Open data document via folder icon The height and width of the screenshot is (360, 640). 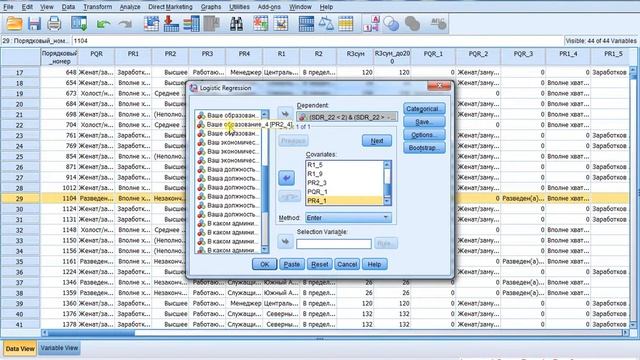[14, 24]
